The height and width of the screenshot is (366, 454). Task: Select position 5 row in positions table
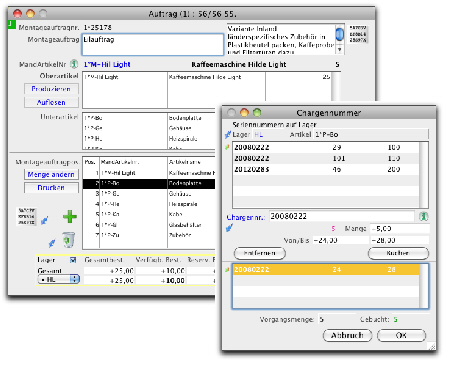[149, 214]
